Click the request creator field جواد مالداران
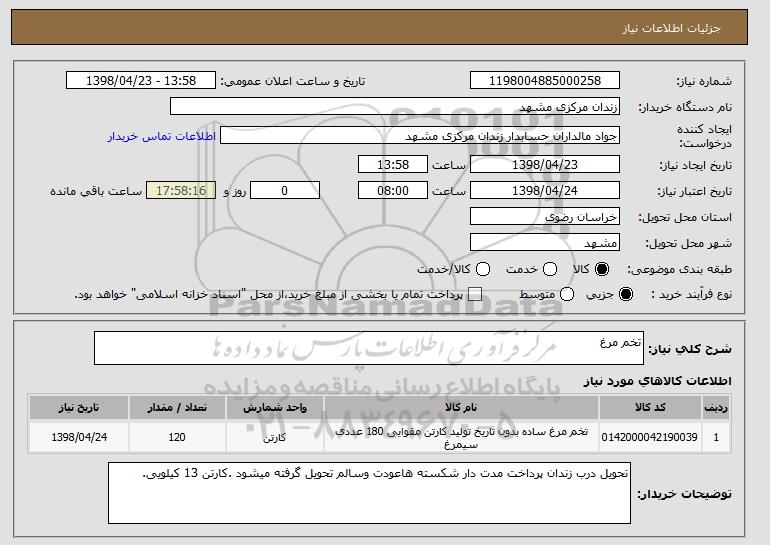Image resolution: width=770 pixels, height=545 pixels. click(420, 136)
